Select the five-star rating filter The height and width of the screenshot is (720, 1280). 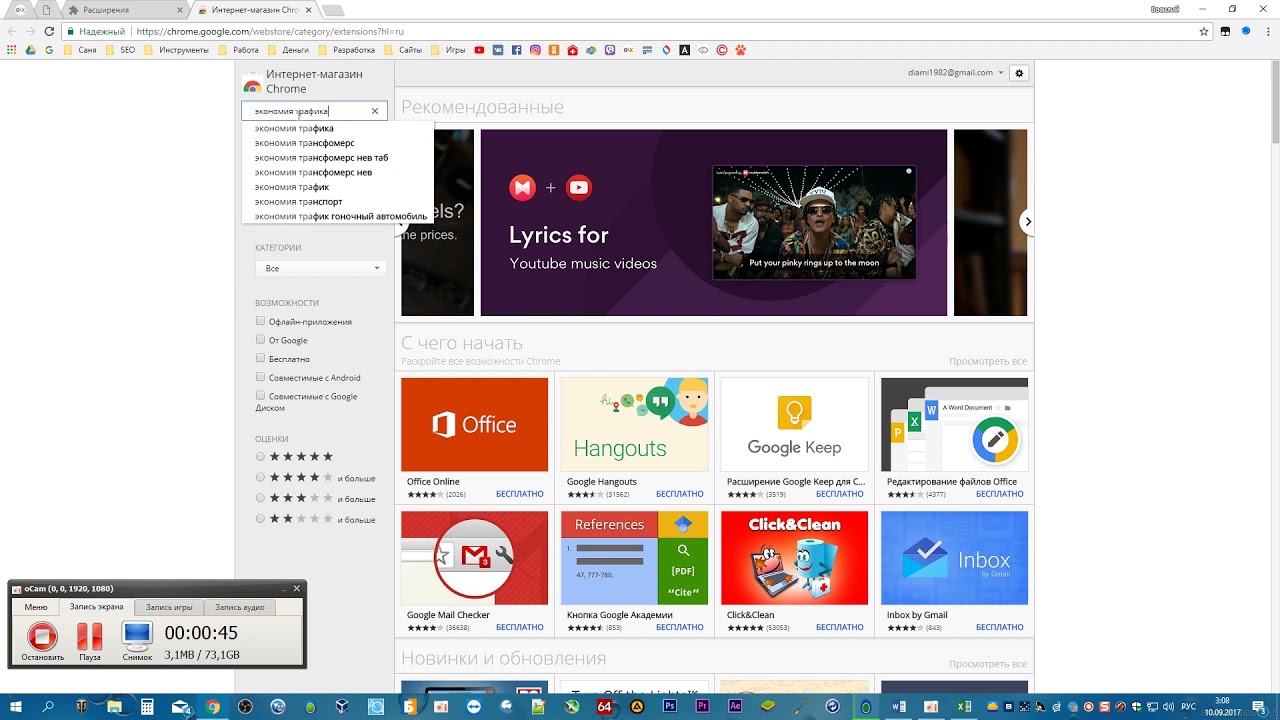pyautogui.click(x=261, y=457)
